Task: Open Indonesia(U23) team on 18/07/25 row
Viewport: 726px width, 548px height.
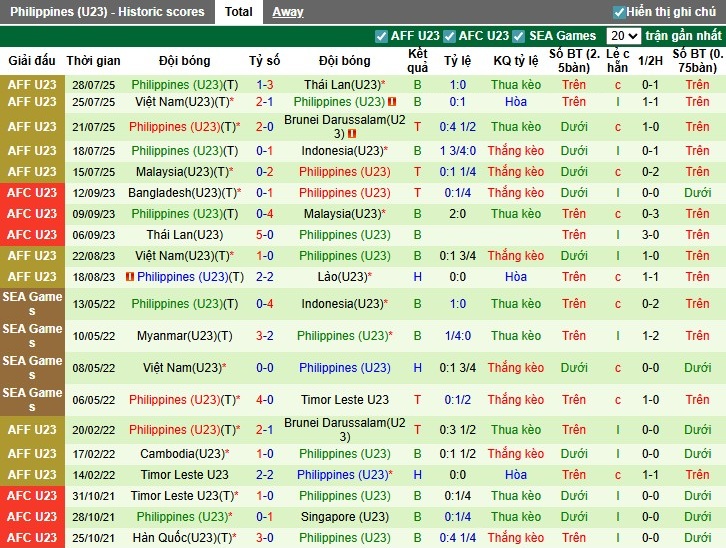Action: [342, 151]
